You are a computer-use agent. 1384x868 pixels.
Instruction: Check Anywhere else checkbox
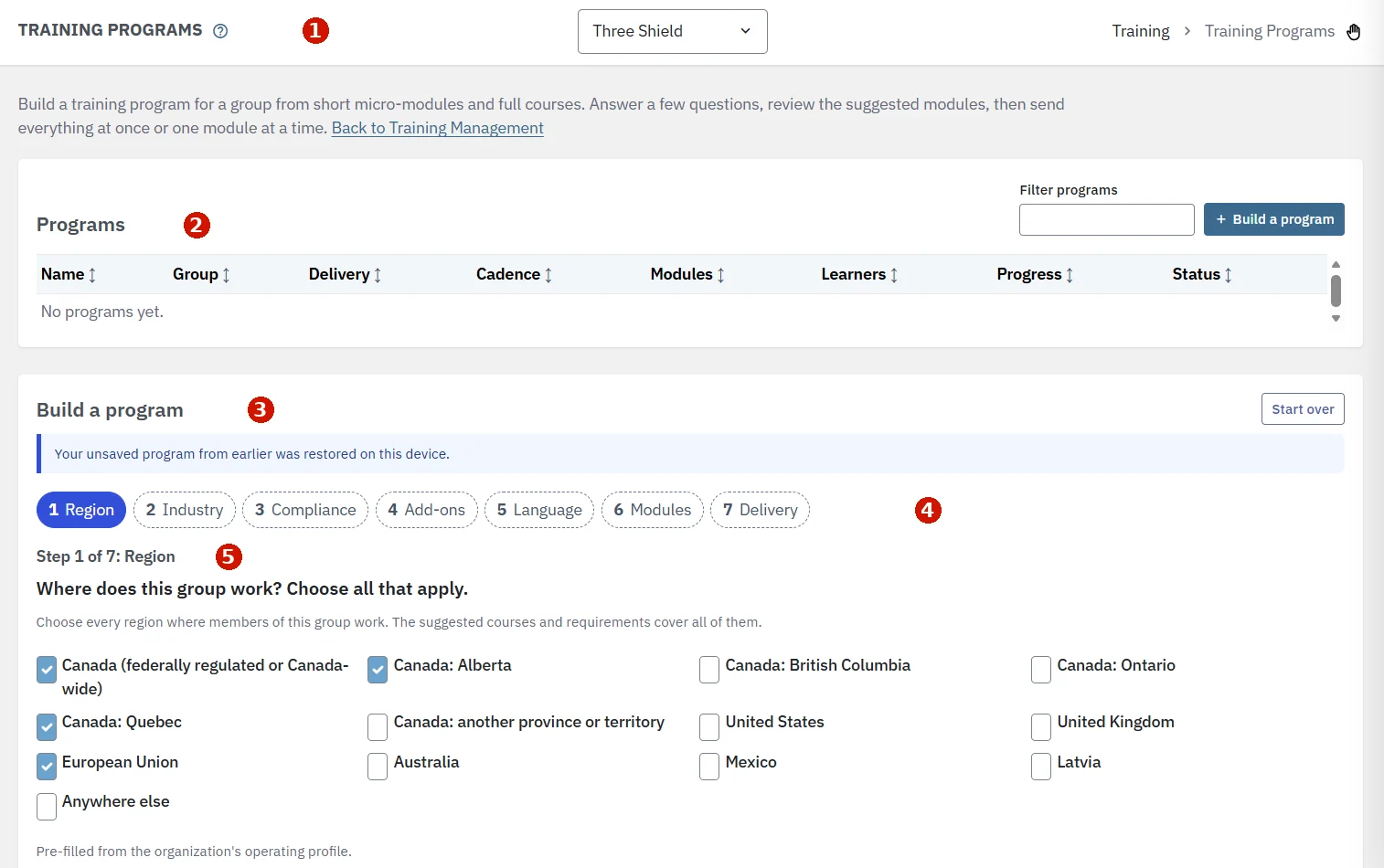(x=47, y=807)
